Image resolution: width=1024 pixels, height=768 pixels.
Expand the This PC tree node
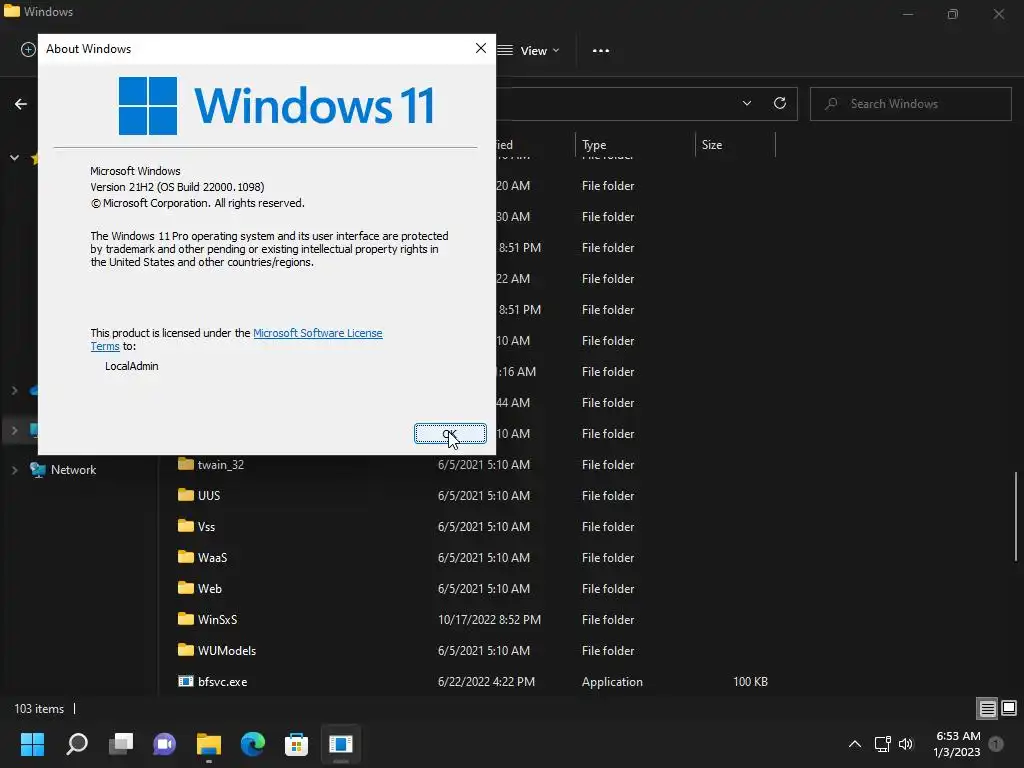click(x=14, y=430)
